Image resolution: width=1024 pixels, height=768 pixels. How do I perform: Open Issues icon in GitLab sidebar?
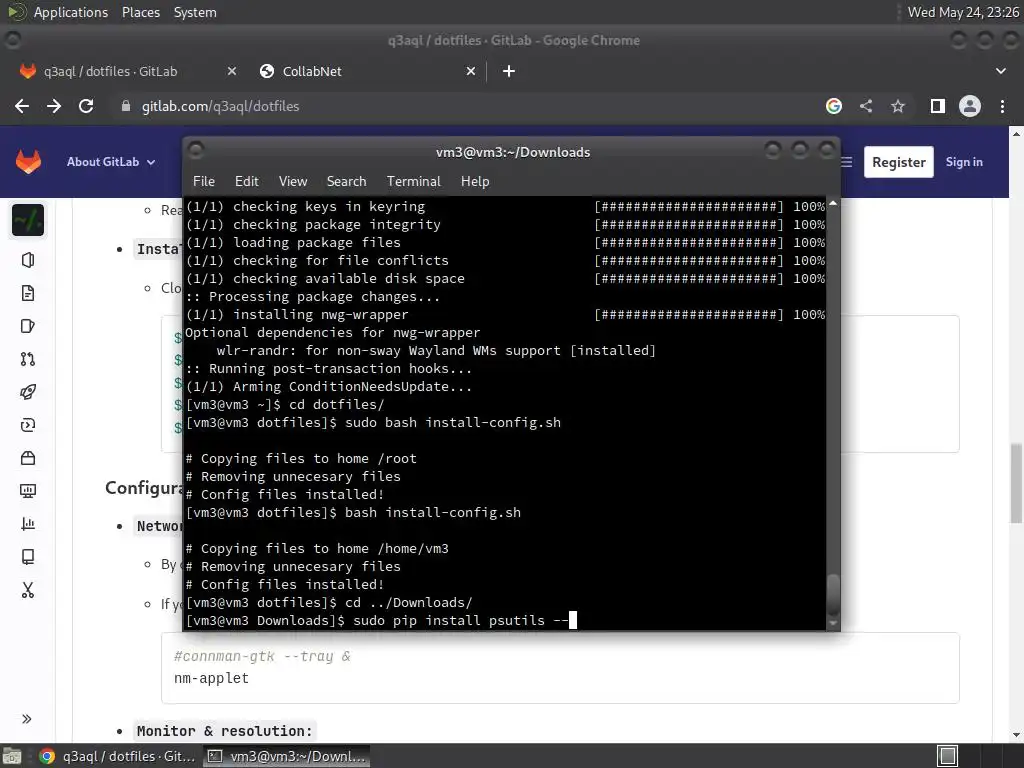pos(27,326)
